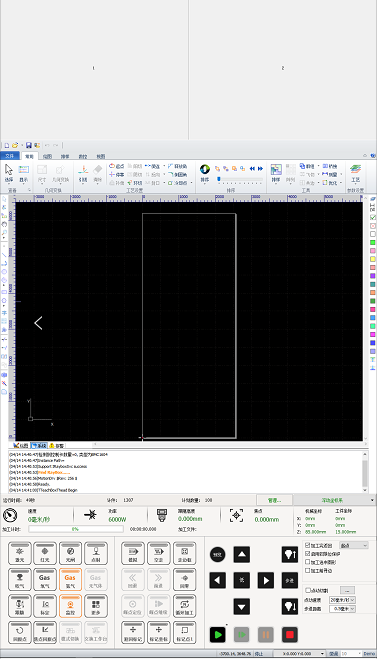Toggle the soft limit protection checkbox

[x=307, y=554]
